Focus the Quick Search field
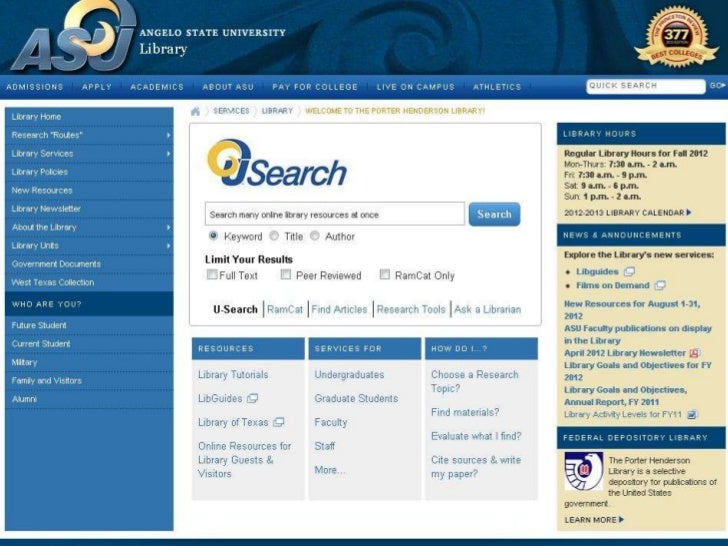 coord(646,86)
